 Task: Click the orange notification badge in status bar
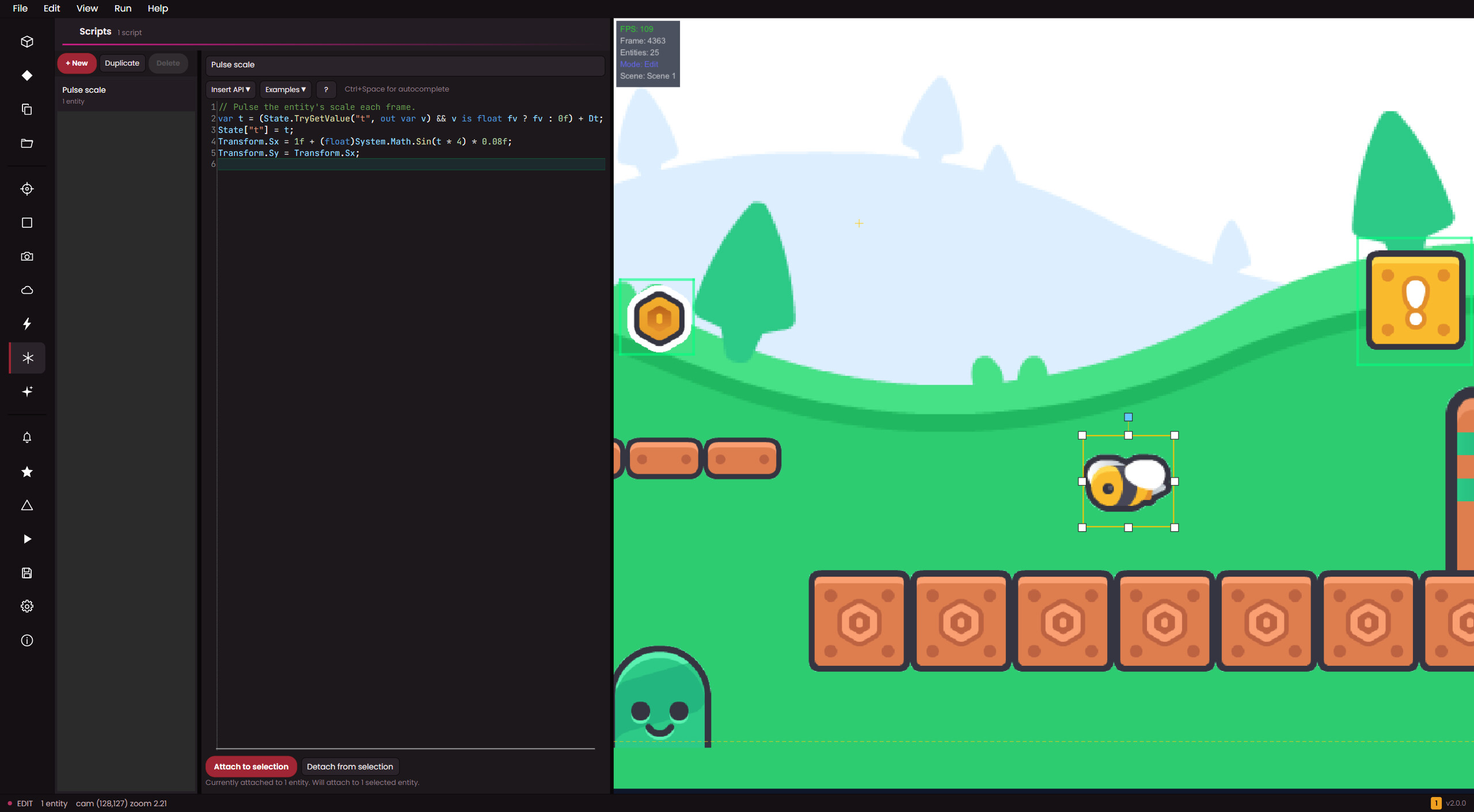point(1436,803)
